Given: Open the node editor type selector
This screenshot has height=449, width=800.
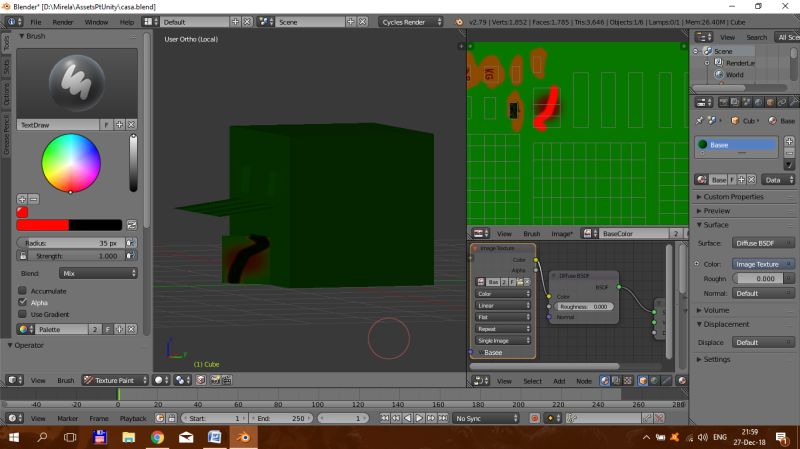Looking at the screenshot, I should click(481, 381).
